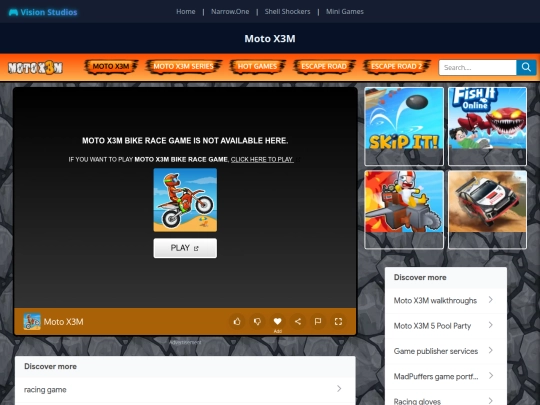Select the ESCAPE ROAD 2 tab
The image size is (540, 405).
(x=397, y=66)
